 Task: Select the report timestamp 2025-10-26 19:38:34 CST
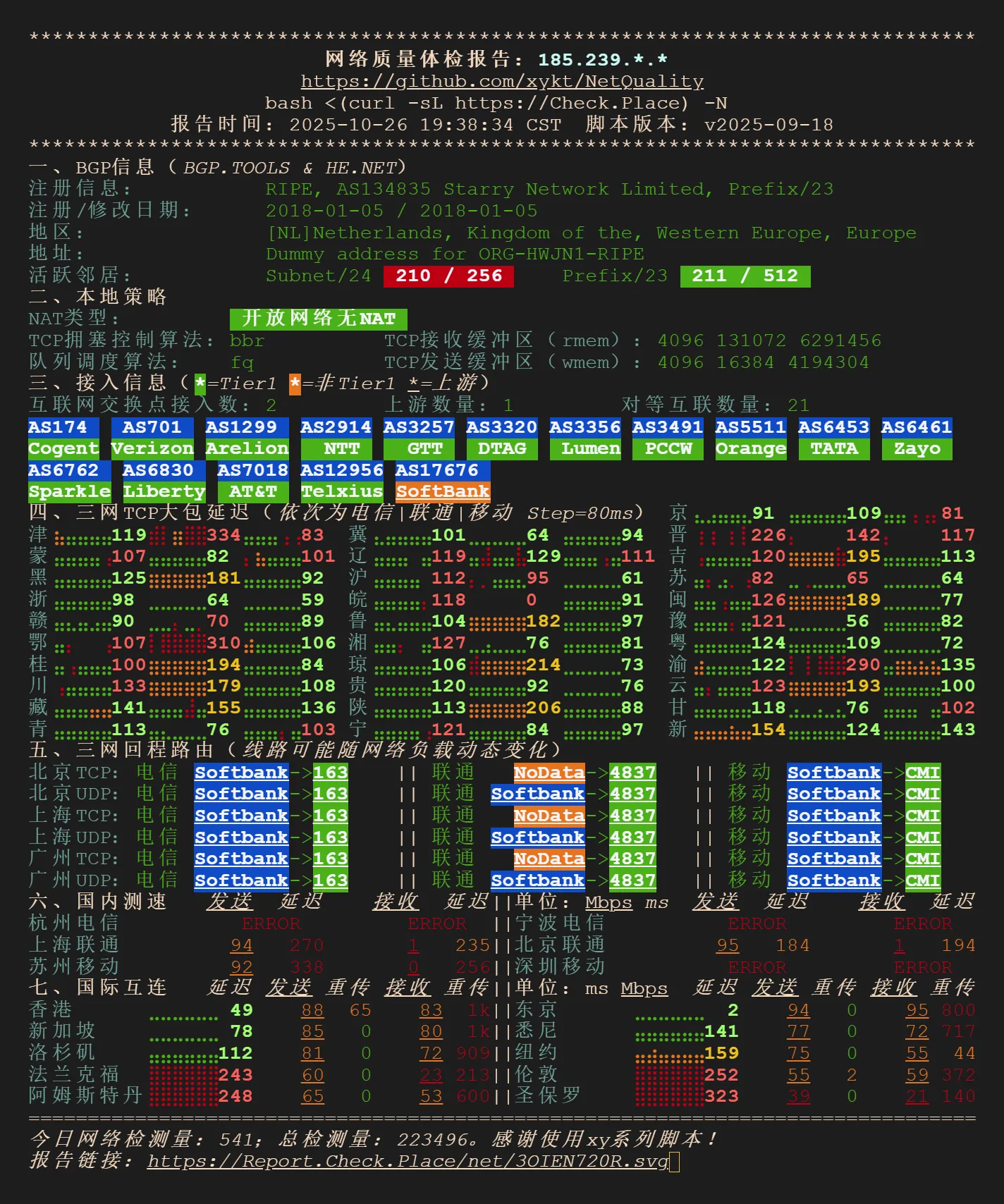click(425, 125)
